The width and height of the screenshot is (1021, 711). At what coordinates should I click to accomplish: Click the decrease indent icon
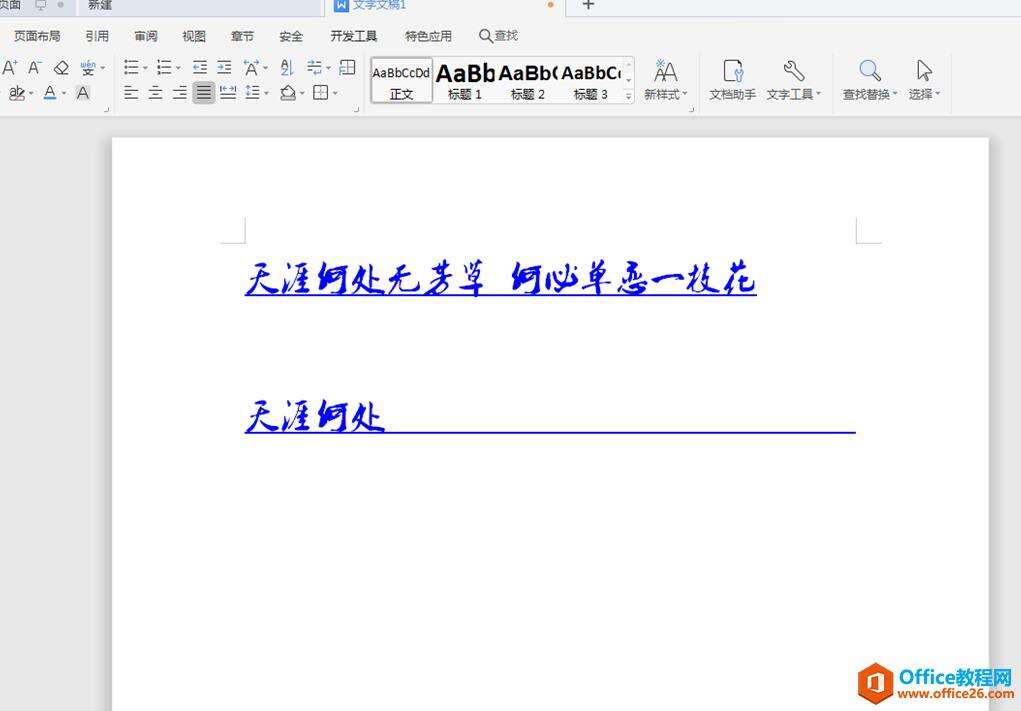tap(200, 68)
